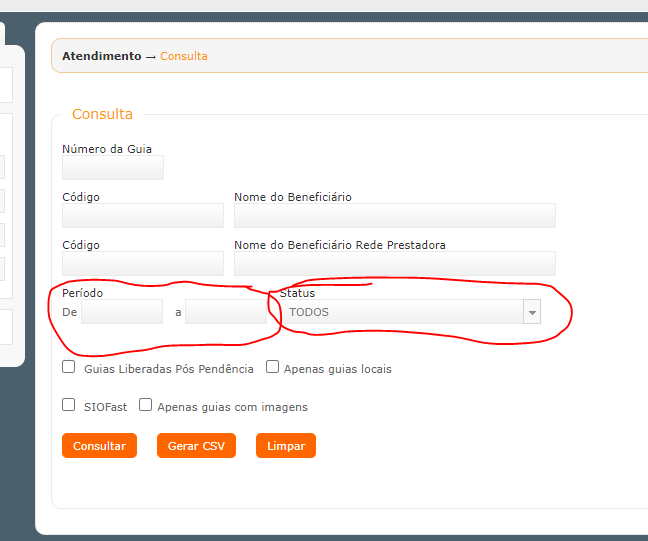
Task: Click the Atendimento breadcrumb text
Action: point(102,56)
